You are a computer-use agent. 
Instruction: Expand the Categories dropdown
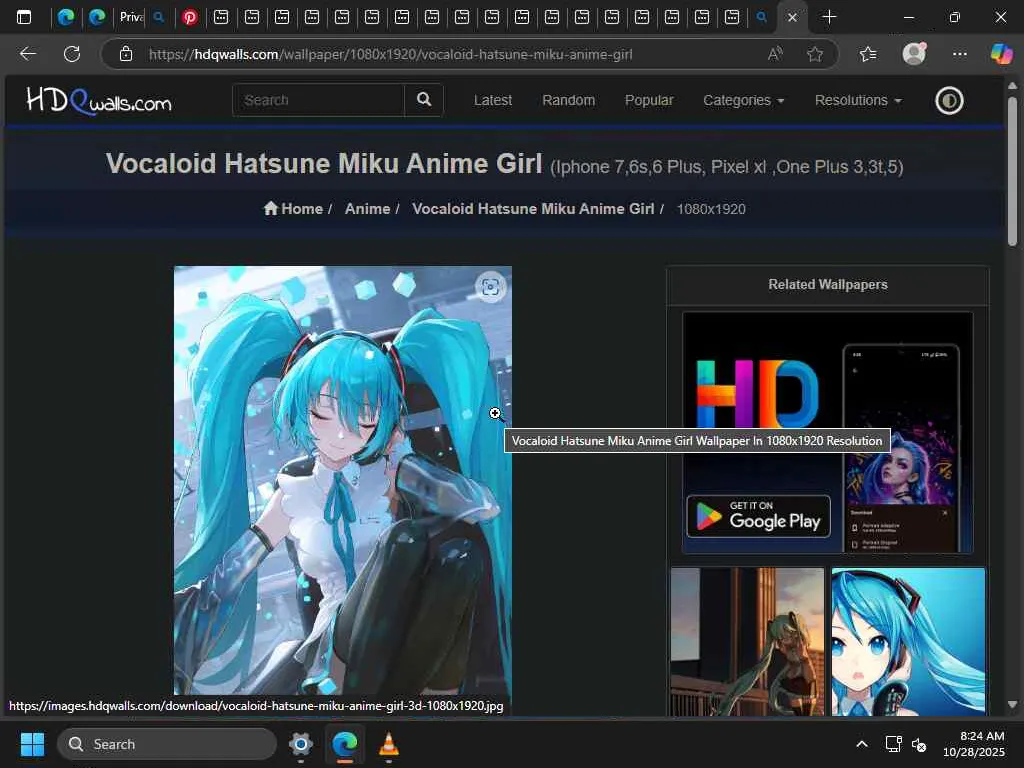click(x=743, y=101)
